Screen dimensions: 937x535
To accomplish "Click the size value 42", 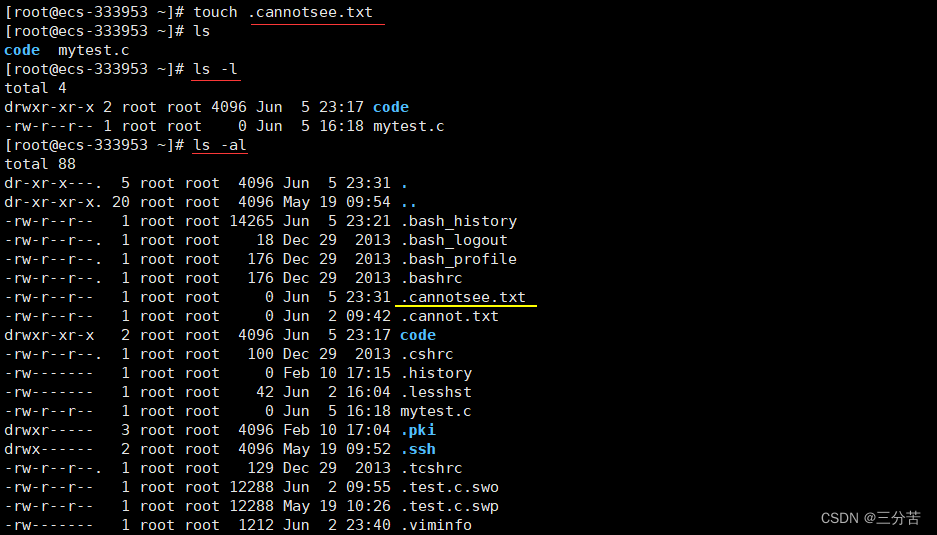I will click(265, 392).
